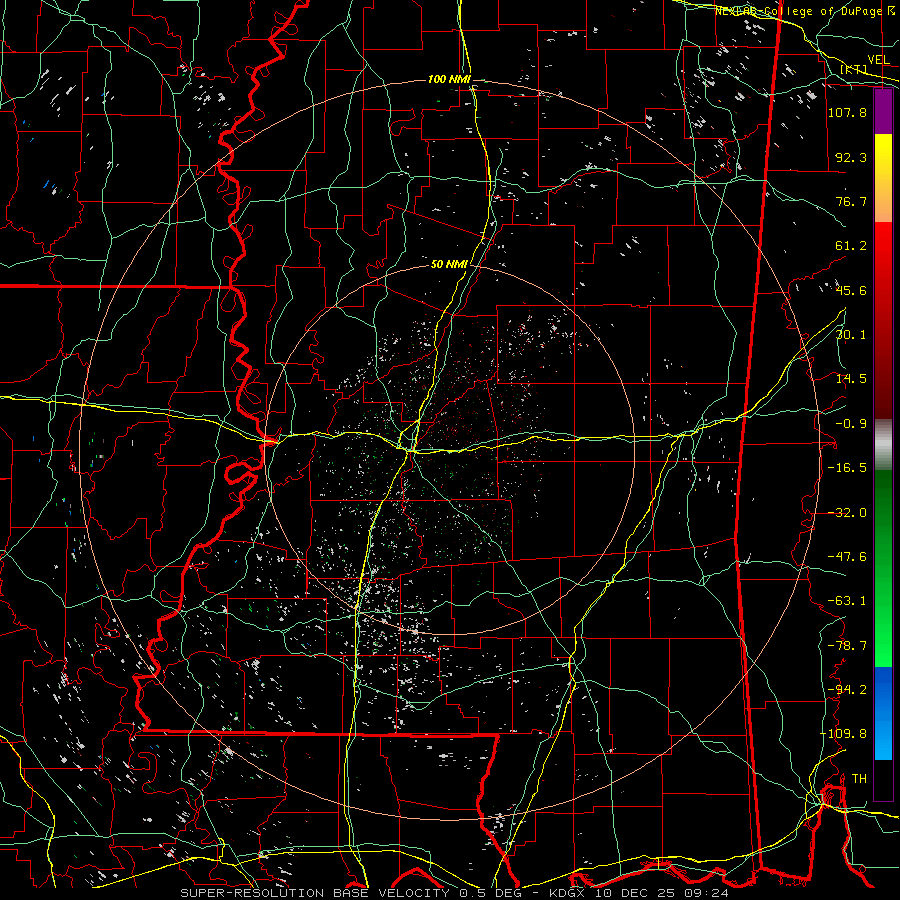
Task: Click the -16.5 velocity legend value
Action: 847,468
